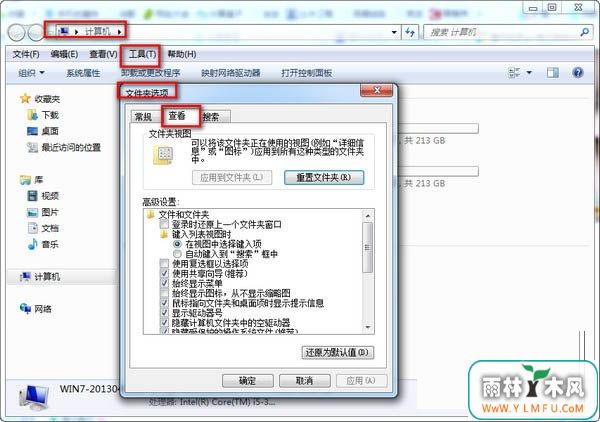600x422 pixels.
Task: Expand the view options dropdown arrow
Action: point(529,73)
